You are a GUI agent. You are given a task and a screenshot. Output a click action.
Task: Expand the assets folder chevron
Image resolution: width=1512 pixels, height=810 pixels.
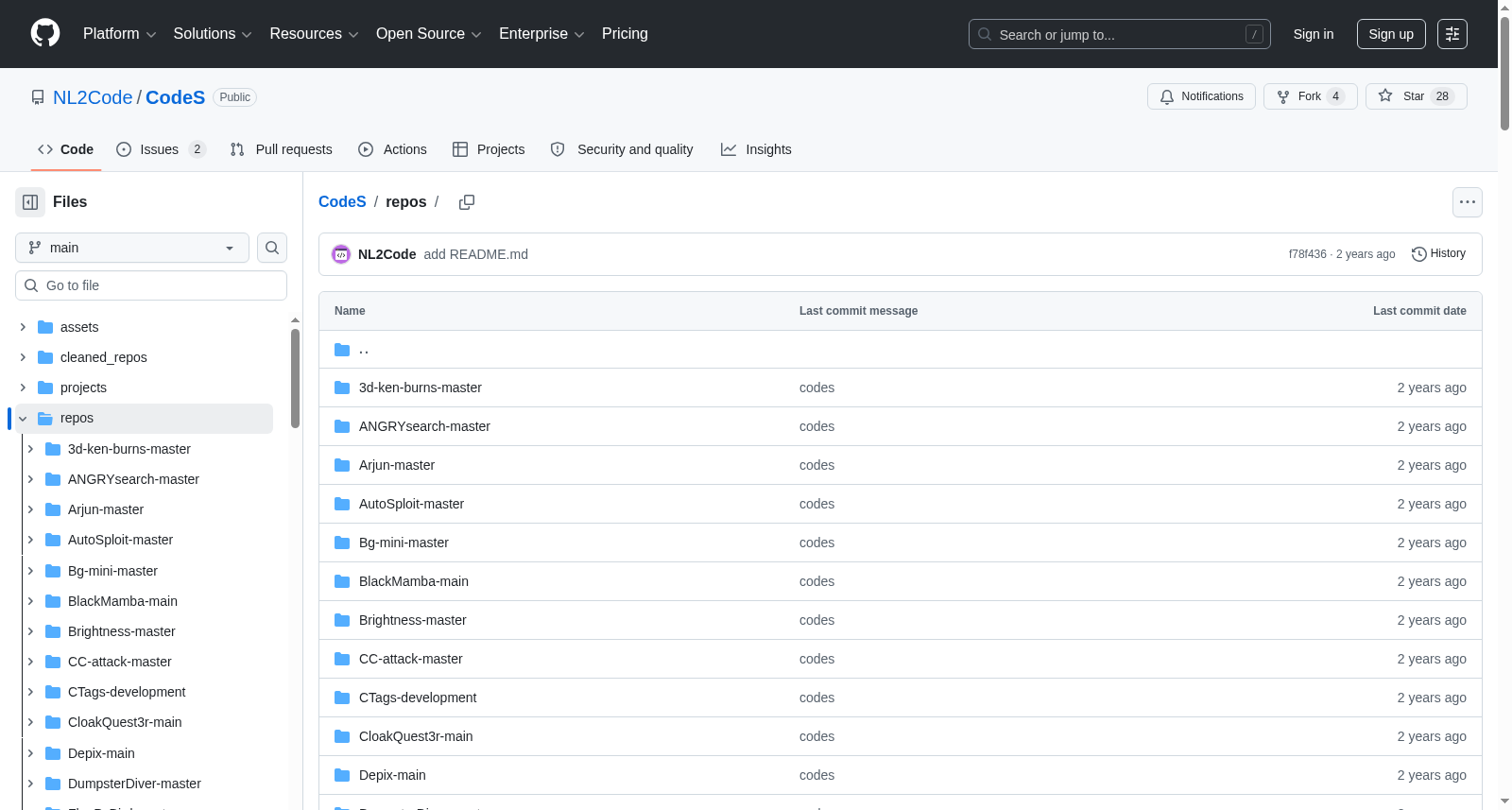tap(23, 327)
